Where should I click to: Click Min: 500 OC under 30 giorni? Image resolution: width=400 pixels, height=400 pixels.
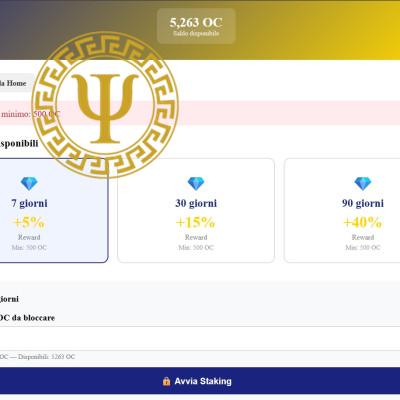(x=196, y=248)
